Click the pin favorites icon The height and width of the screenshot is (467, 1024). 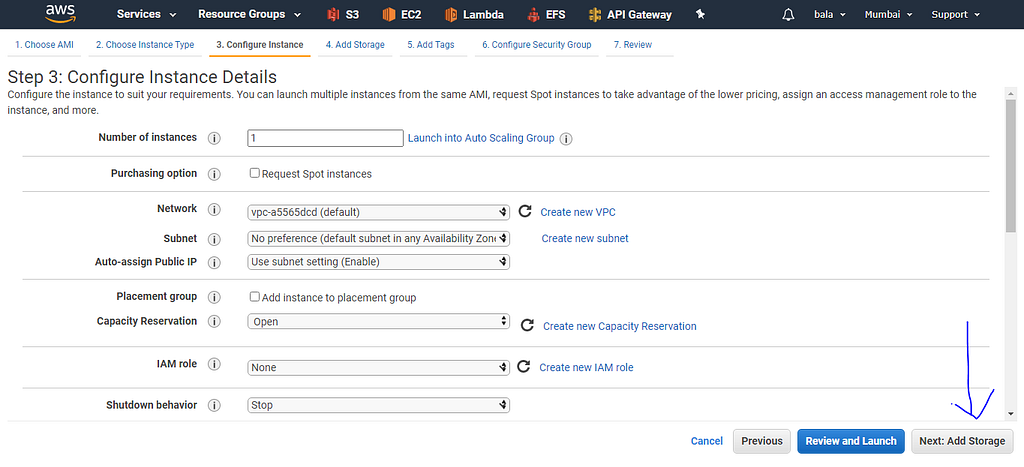pos(700,15)
